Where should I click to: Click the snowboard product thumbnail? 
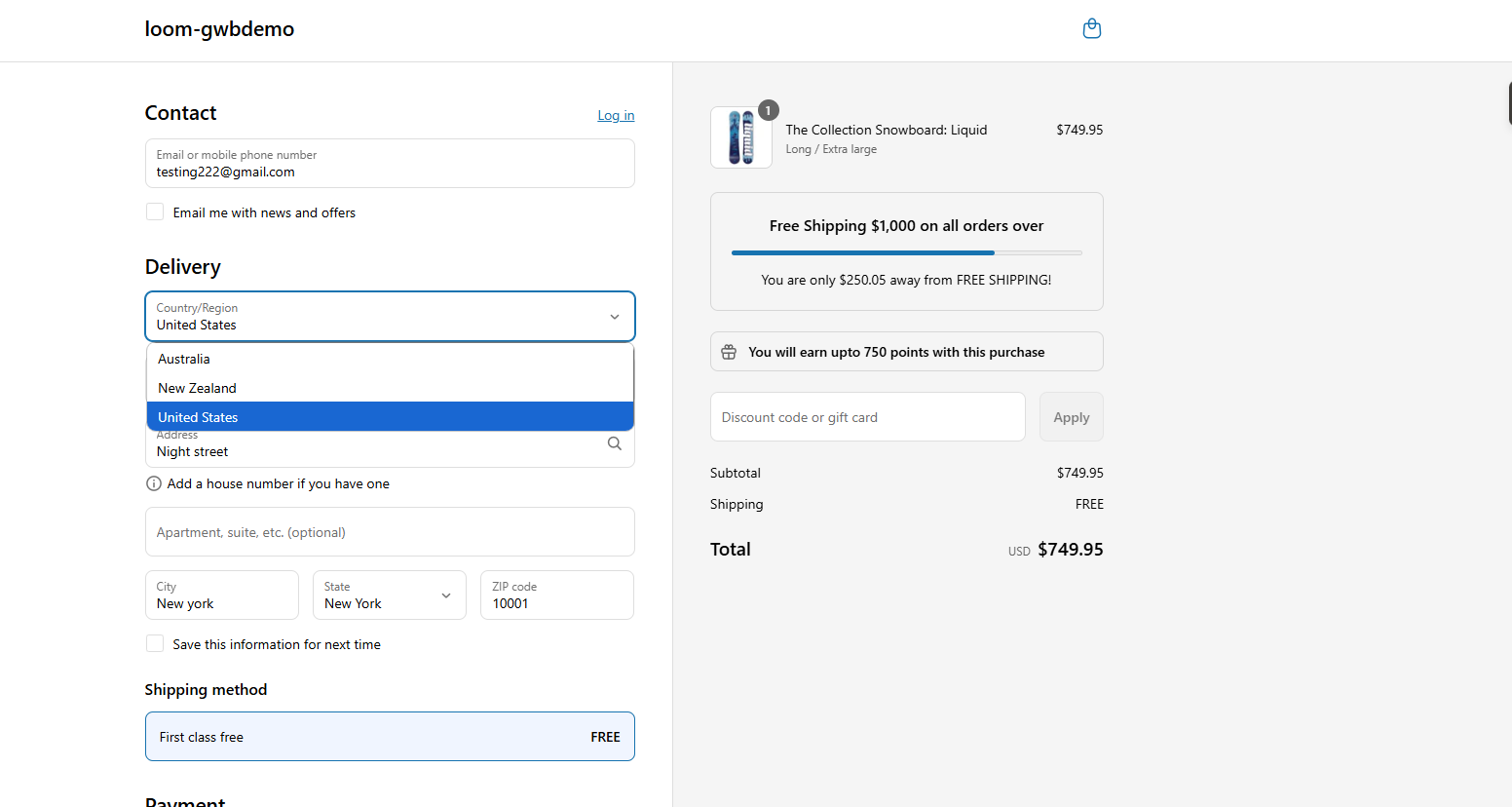(x=740, y=137)
